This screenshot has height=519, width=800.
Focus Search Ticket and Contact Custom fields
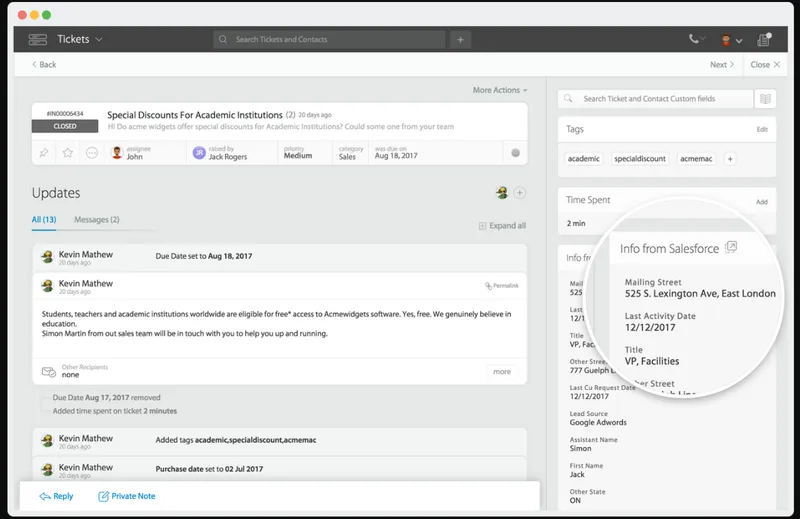pyautogui.click(x=656, y=98)
